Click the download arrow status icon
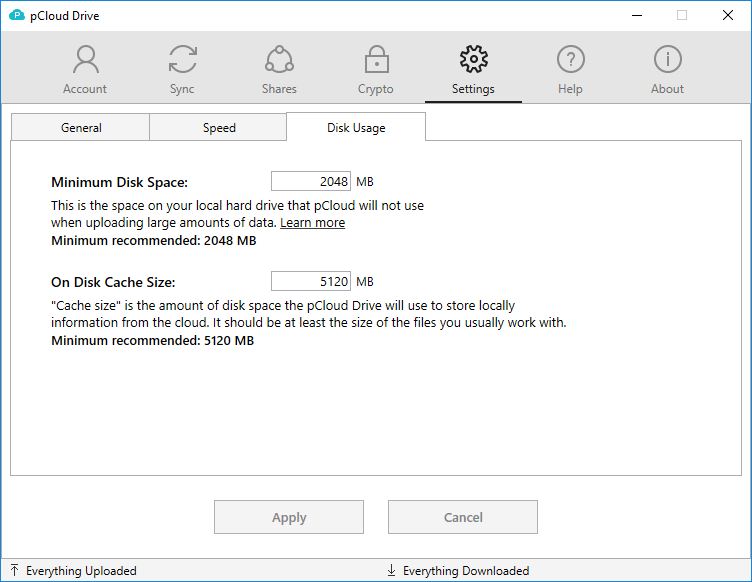Screen dimensions: 752x582 (x=391, y=570)
